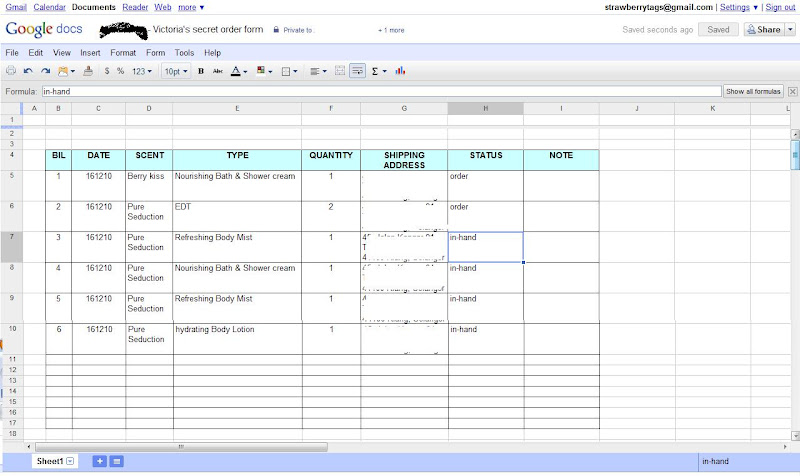
Task: Toggle the wrap text button
Action: point(357,71)
